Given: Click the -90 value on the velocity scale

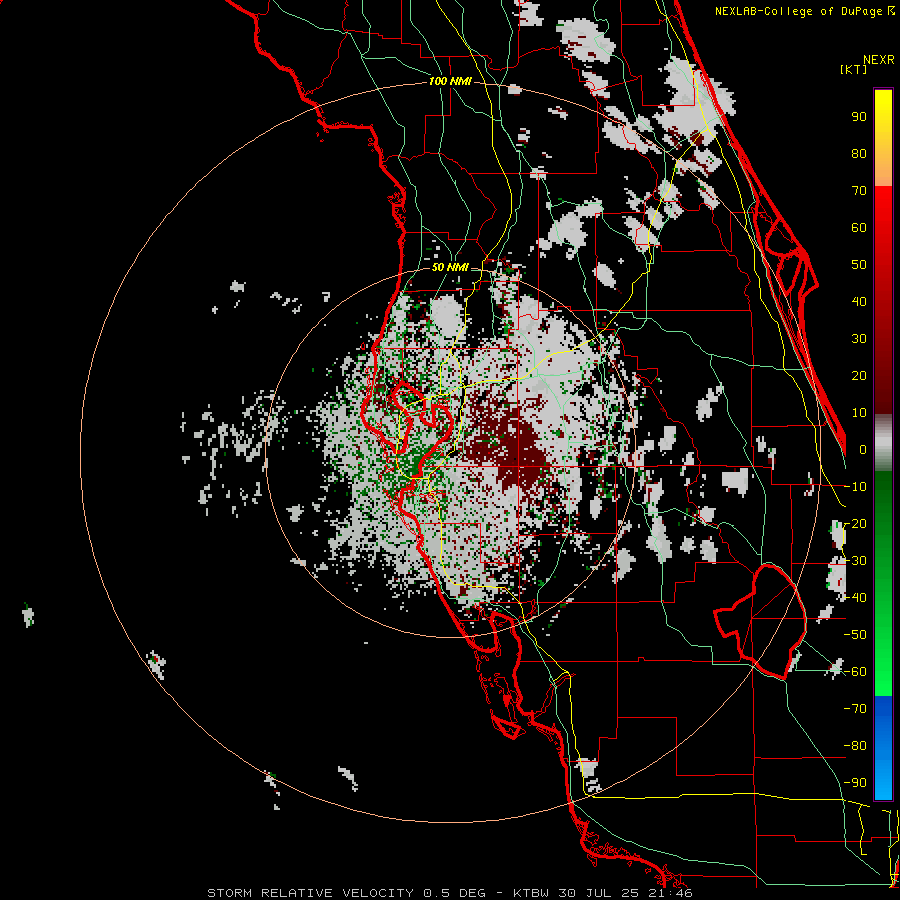Looking at the screenshot, I should pos(855,783).
